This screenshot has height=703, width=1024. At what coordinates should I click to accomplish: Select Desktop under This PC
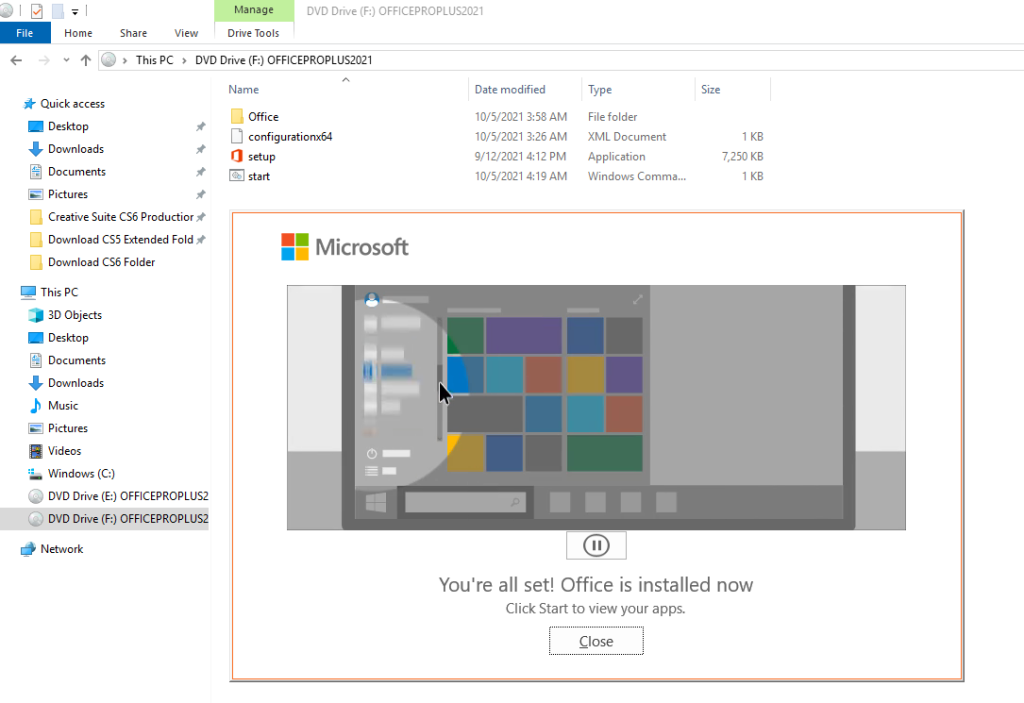[68, 338]
